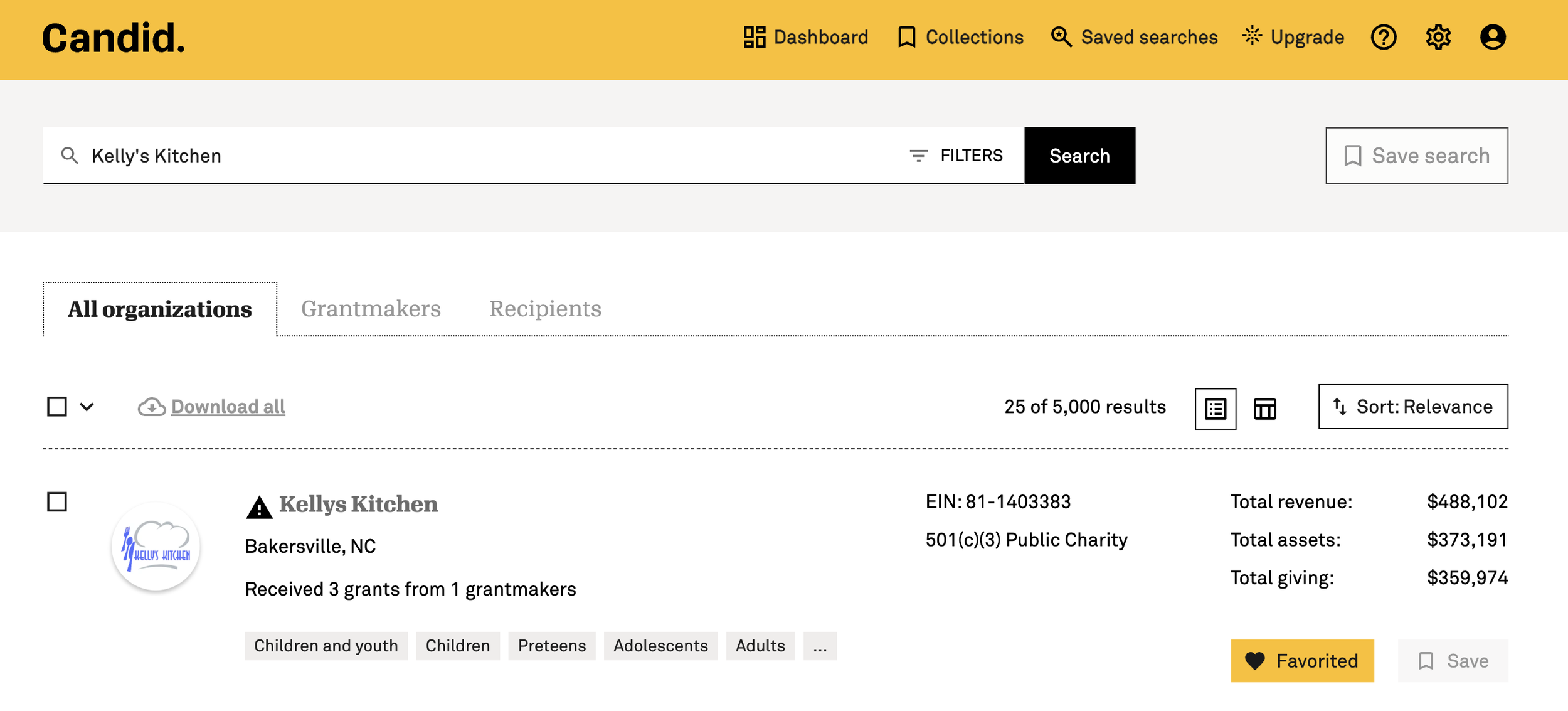Screen dimensions: 1568x711
Task: Switch to list view layout icon
Action: [x=1215, y=409]
